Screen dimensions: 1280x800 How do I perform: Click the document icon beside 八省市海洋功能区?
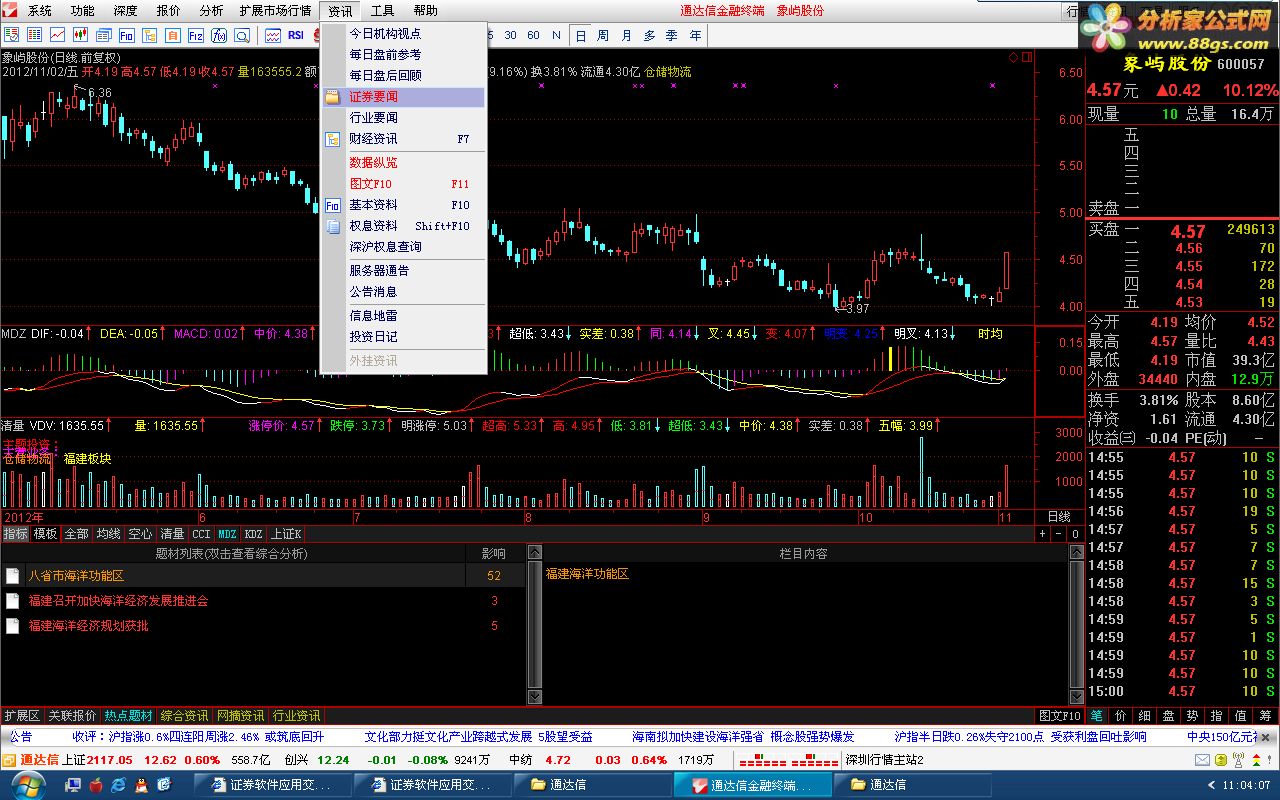(x=13, y=576)
